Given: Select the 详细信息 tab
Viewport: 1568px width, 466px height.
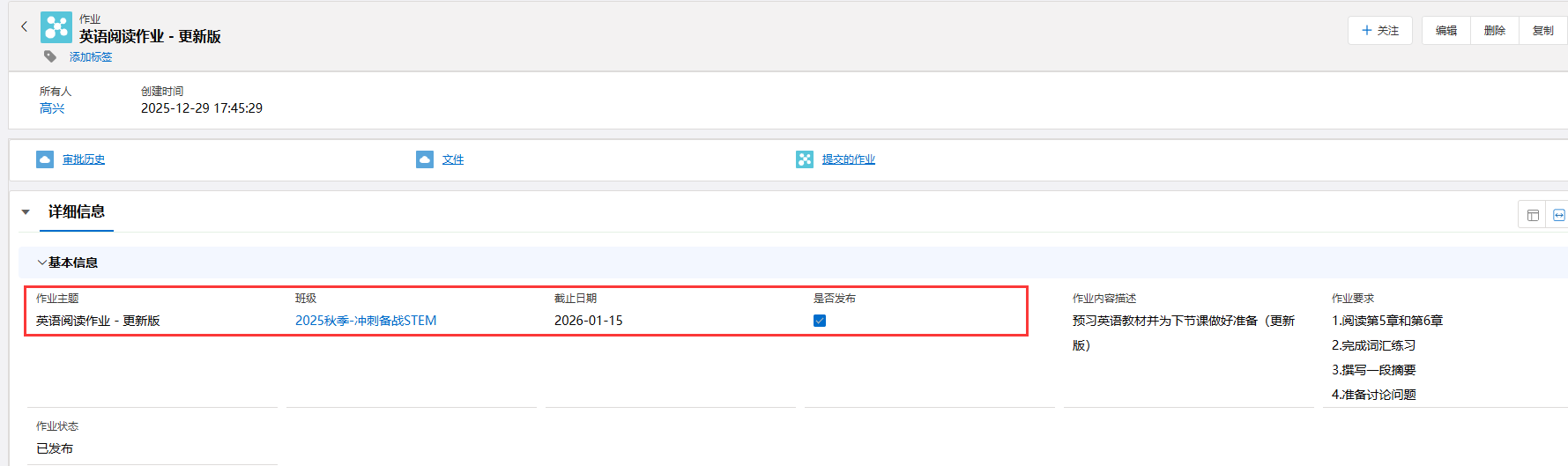Looking at the screenshot, I should click(x=77, y=211).
